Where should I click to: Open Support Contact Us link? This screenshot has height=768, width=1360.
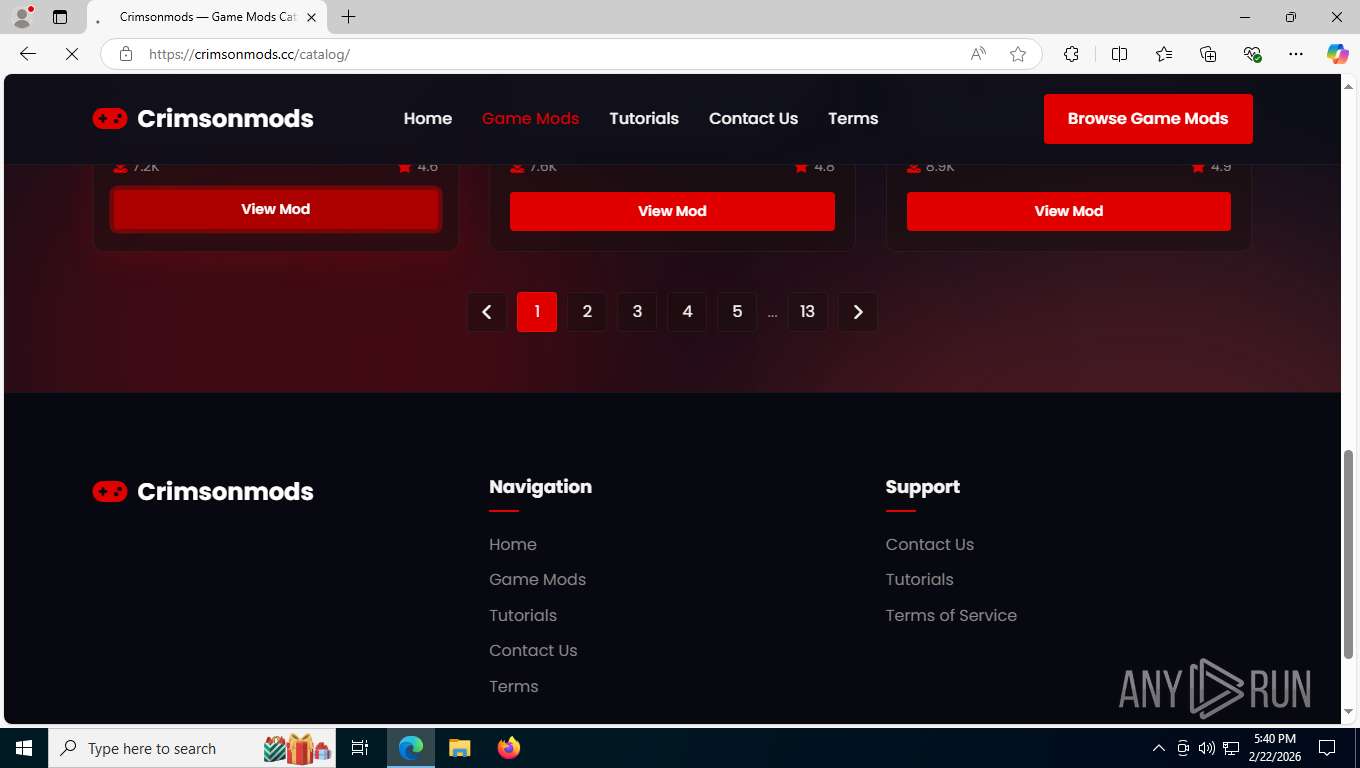pos(929,544)
